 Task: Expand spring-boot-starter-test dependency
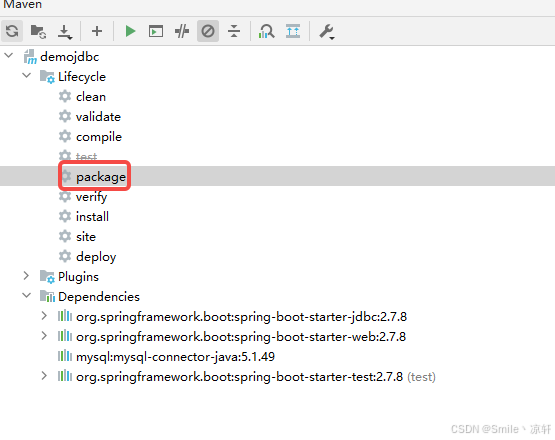[x=44, y=376]
